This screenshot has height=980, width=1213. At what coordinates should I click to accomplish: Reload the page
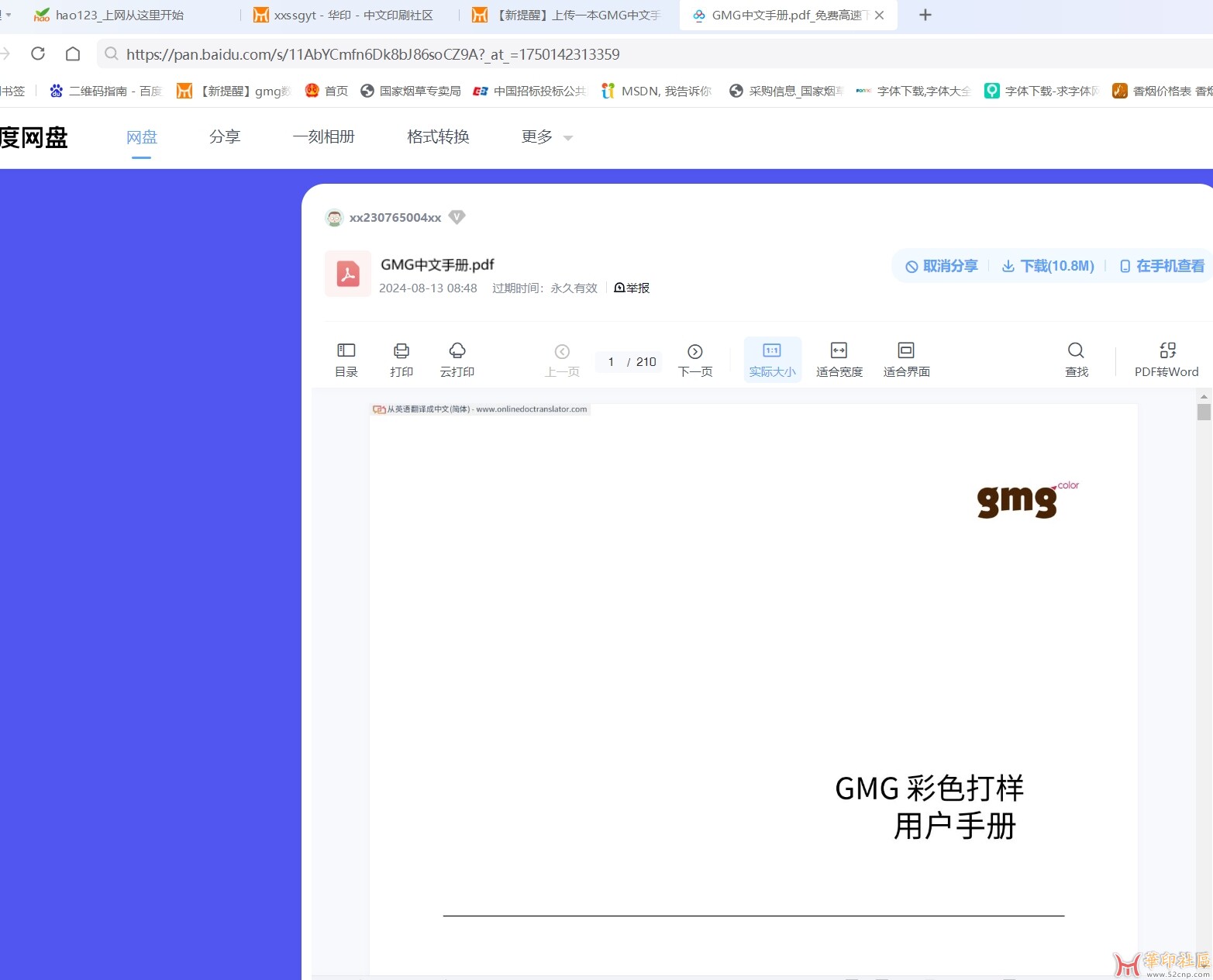pos(38,53)
